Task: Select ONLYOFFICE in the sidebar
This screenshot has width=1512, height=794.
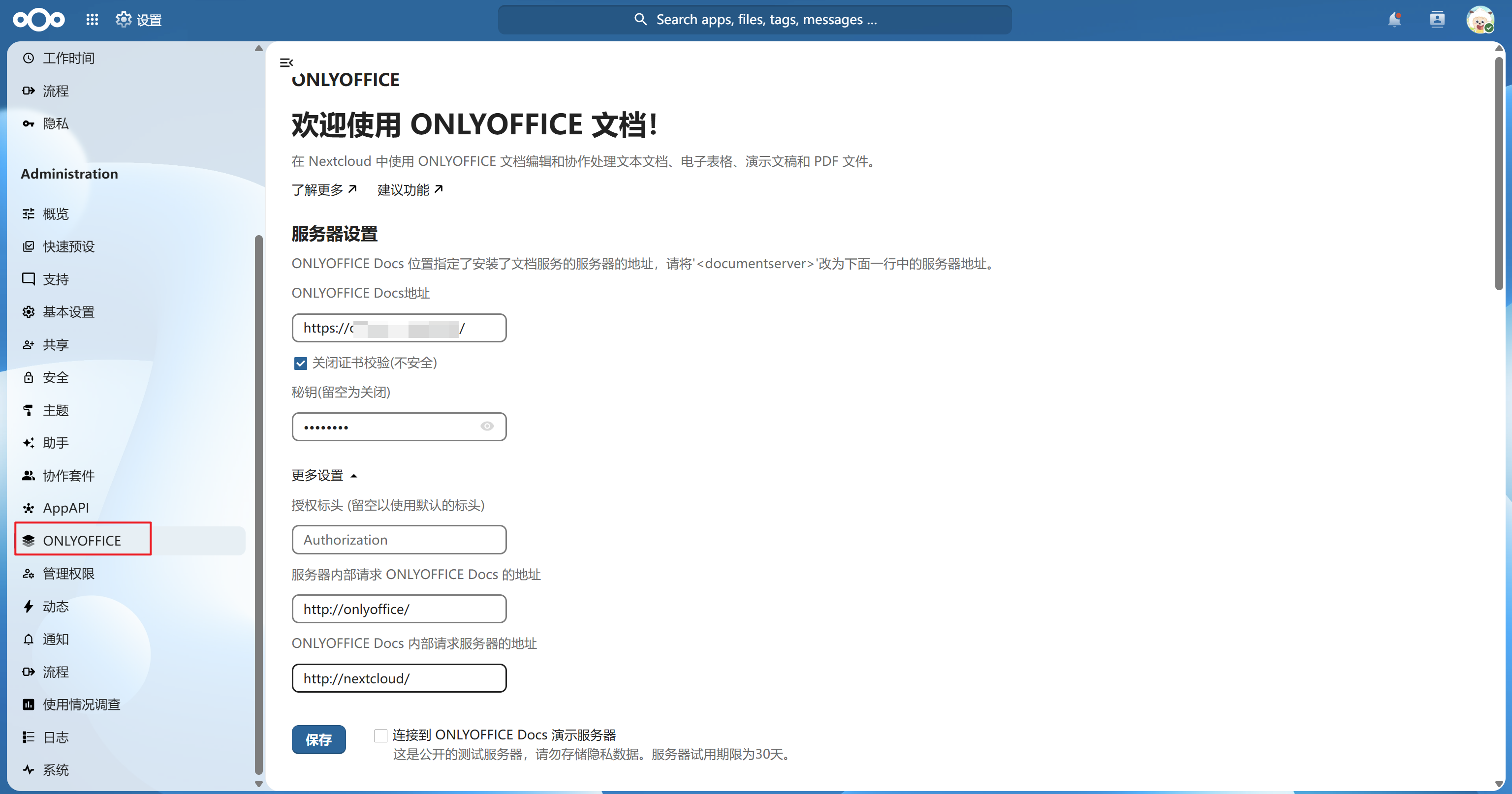Action: point(130,541)
